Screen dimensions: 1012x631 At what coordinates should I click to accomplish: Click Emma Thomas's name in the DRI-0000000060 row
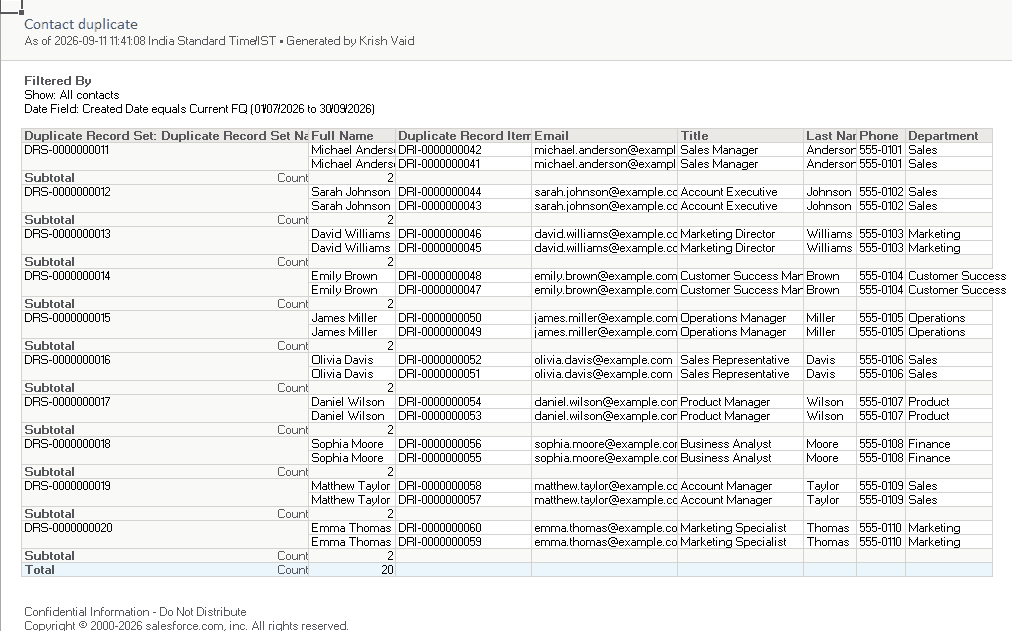(351, 528)
